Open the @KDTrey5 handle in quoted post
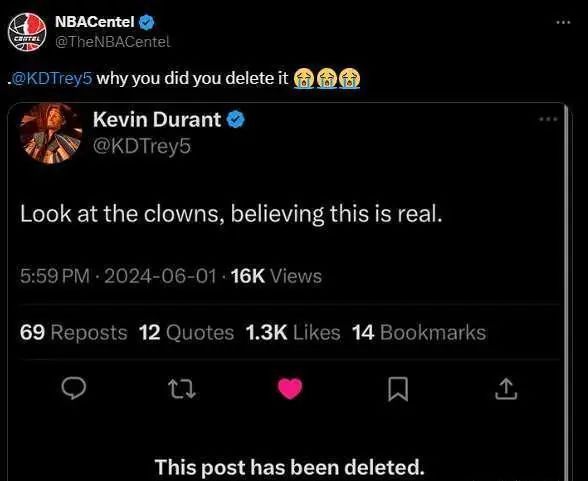588x481 pixels. pyautogui.click(x=142, y=146)
